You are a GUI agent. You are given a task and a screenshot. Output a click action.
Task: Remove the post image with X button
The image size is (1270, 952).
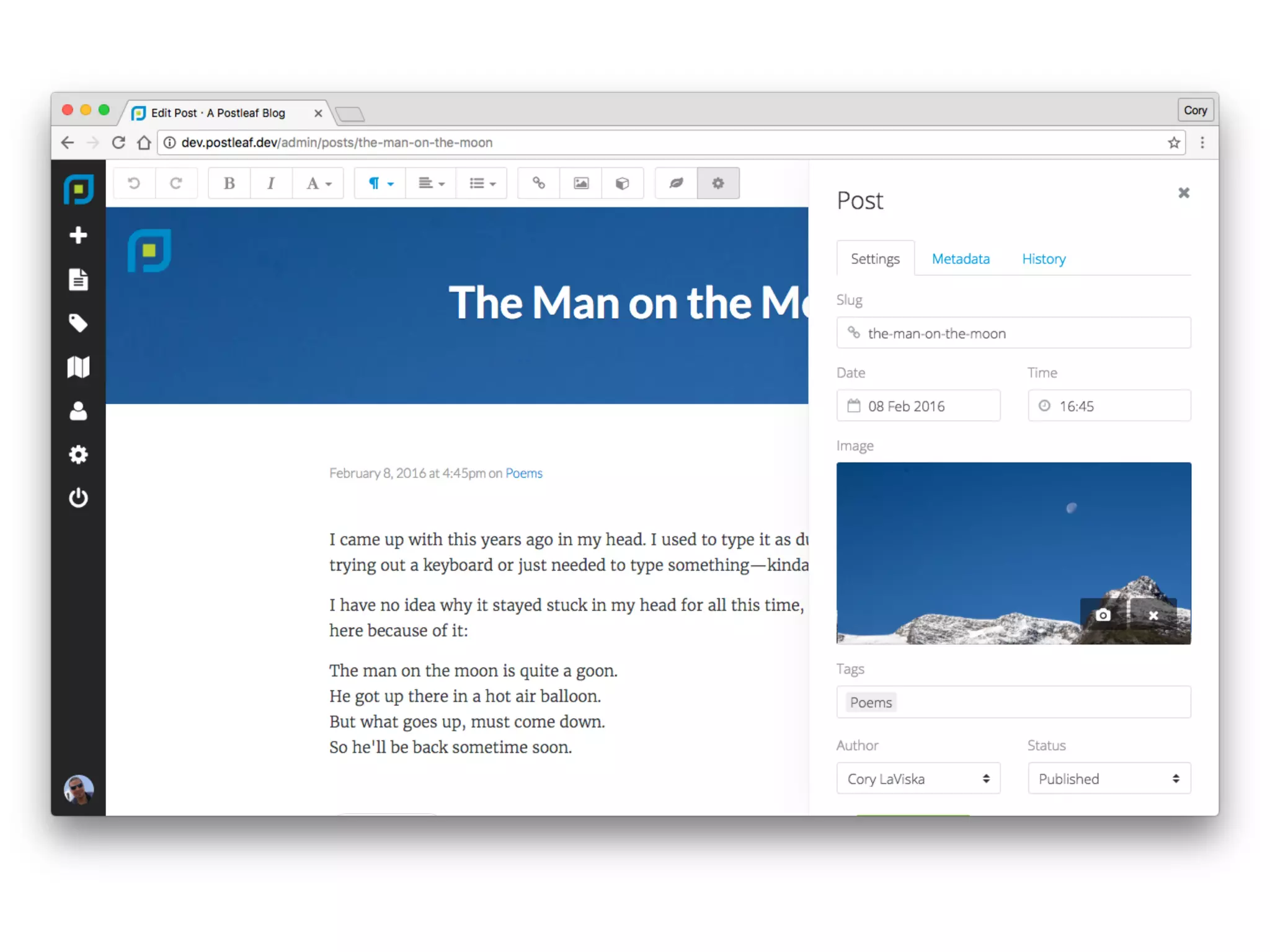[1153, 615]
